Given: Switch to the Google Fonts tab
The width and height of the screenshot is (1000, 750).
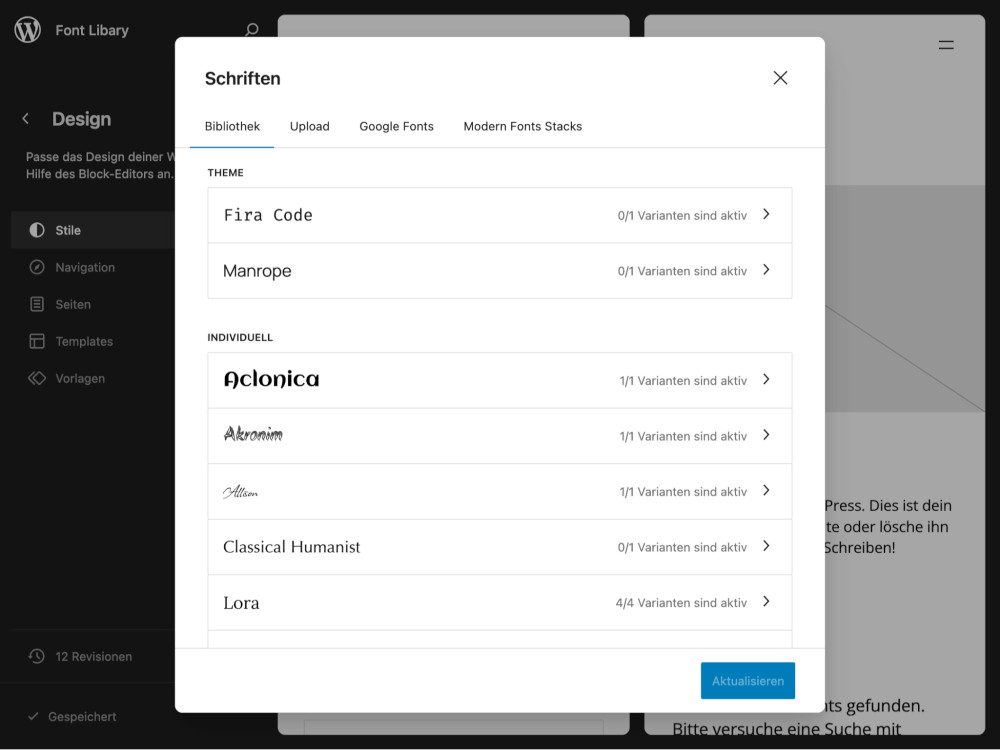Looking at the screenshot, I should coord(396,126).
